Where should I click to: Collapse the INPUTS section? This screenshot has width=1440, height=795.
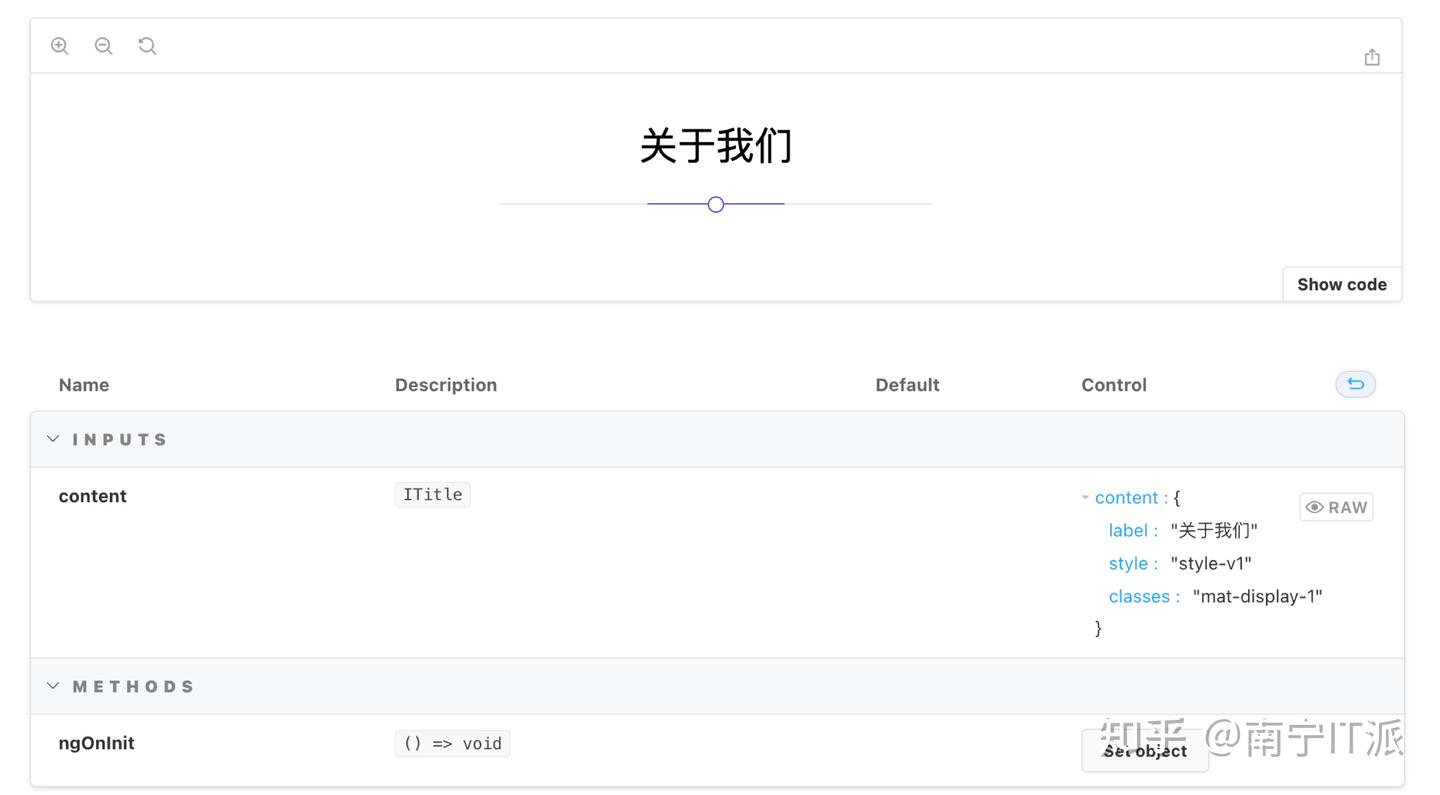click(x=53, y=439)
